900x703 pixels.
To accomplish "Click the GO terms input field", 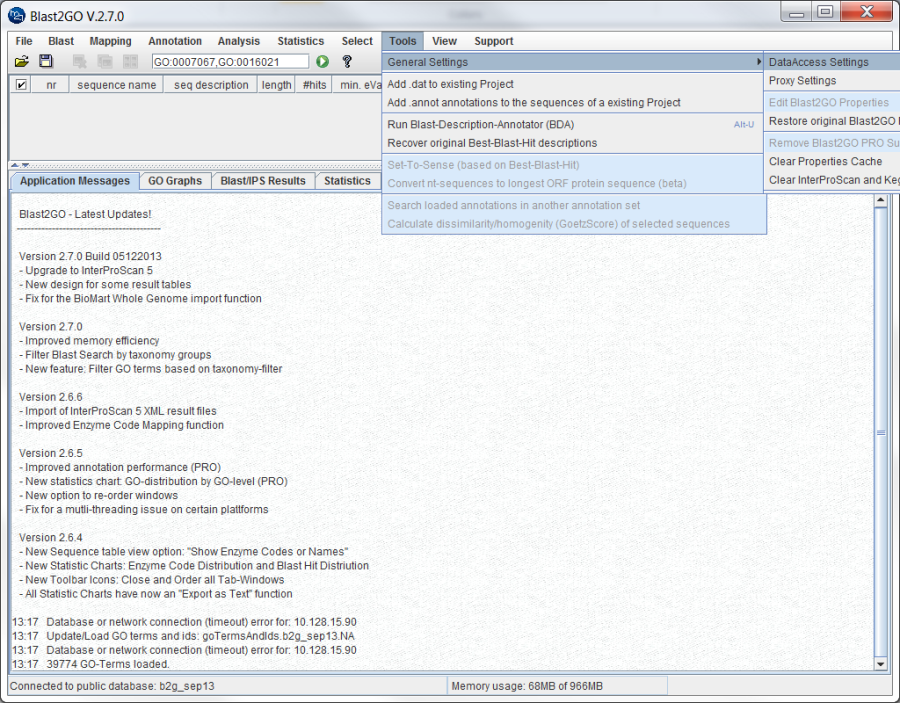I will (x=230, y=61).
